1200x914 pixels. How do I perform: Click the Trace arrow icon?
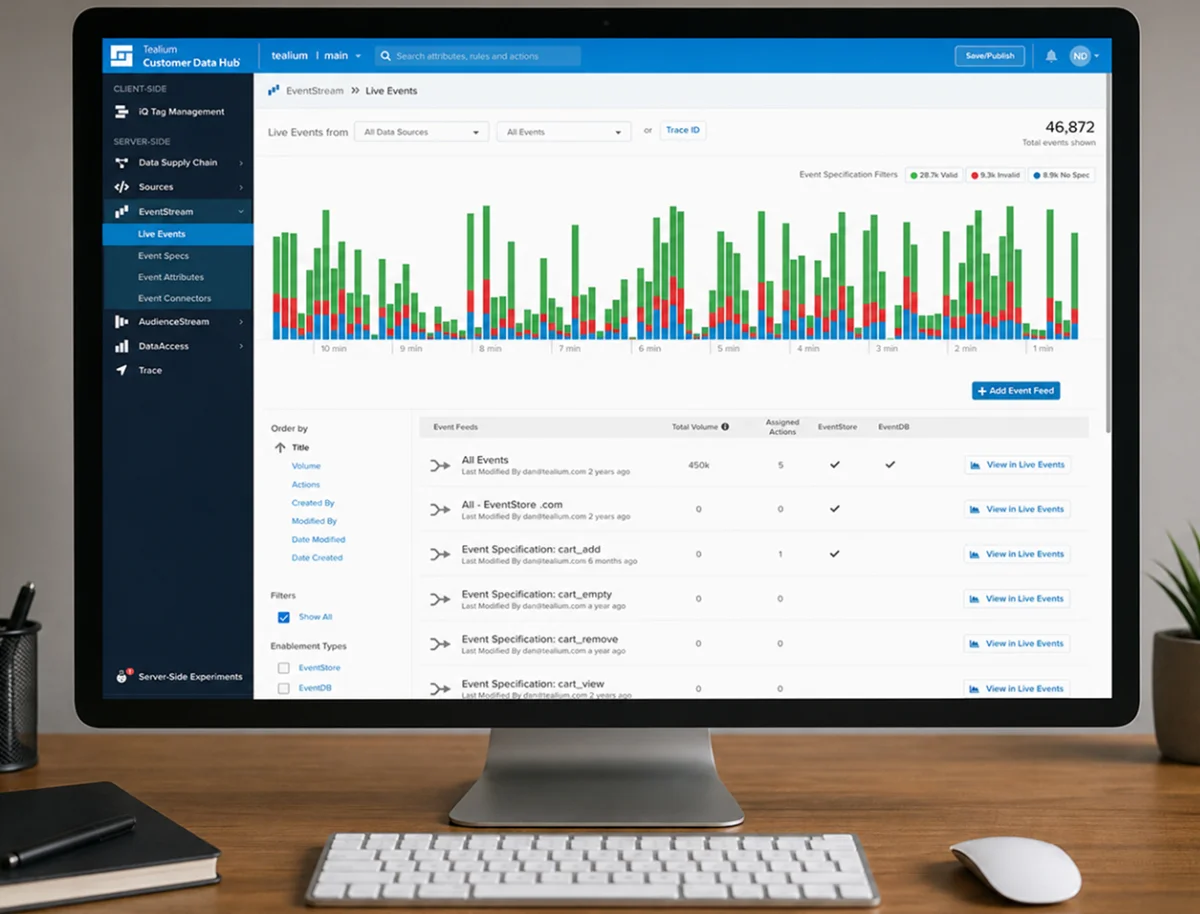click(121, 370)
